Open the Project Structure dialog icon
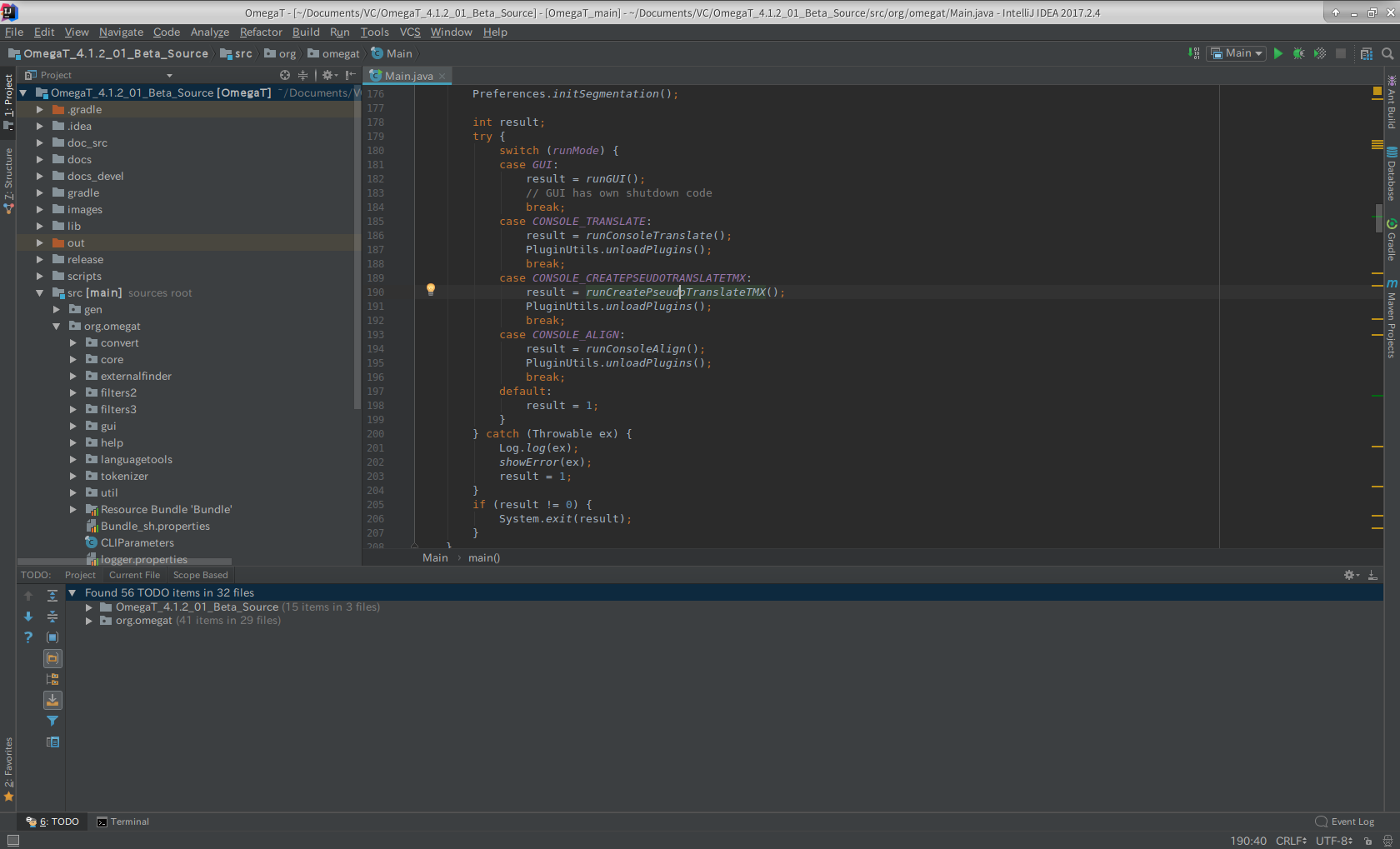Image resolution: width=1400 pixels, height=849 pixels. [x=1367, y=53]
